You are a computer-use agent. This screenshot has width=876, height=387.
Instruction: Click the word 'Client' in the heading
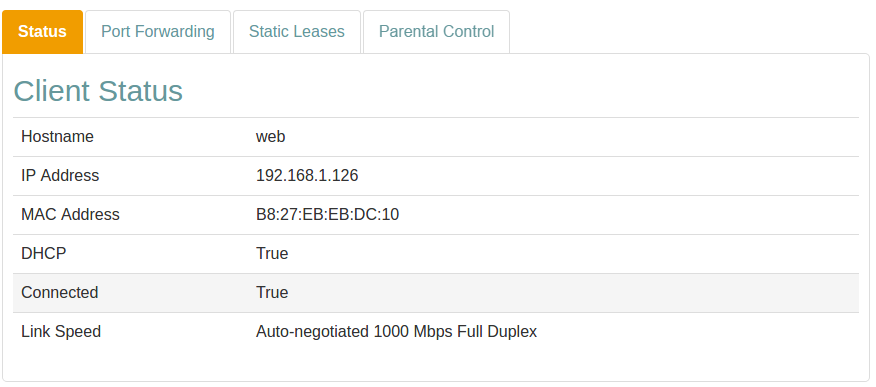pos(51,91)
